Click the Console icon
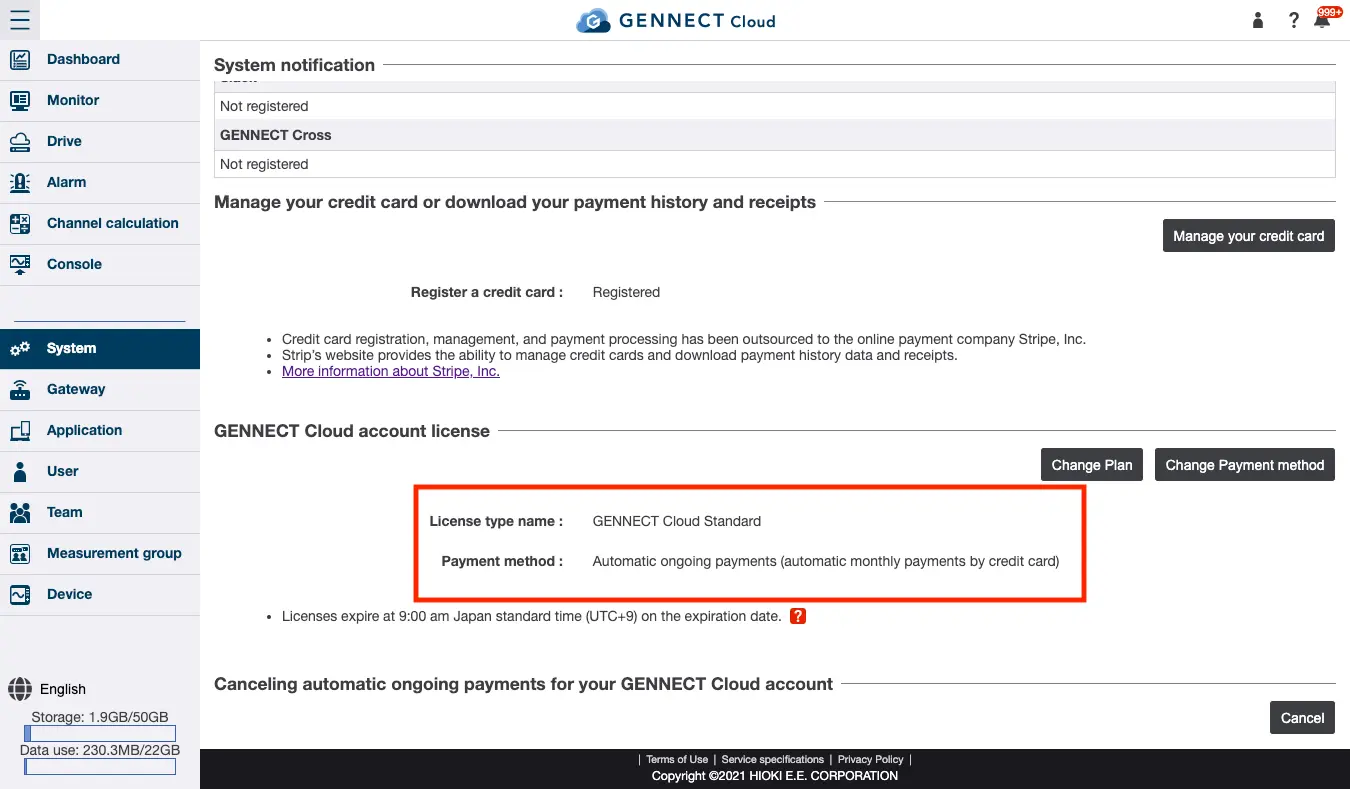This screenshot has width=1350, height=789. pos(20,265)
